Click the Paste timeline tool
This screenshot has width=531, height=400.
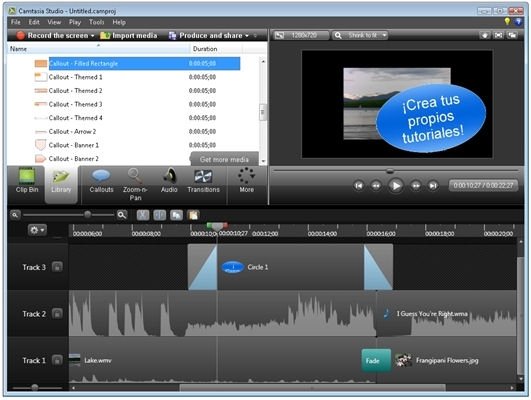(193, 215)
